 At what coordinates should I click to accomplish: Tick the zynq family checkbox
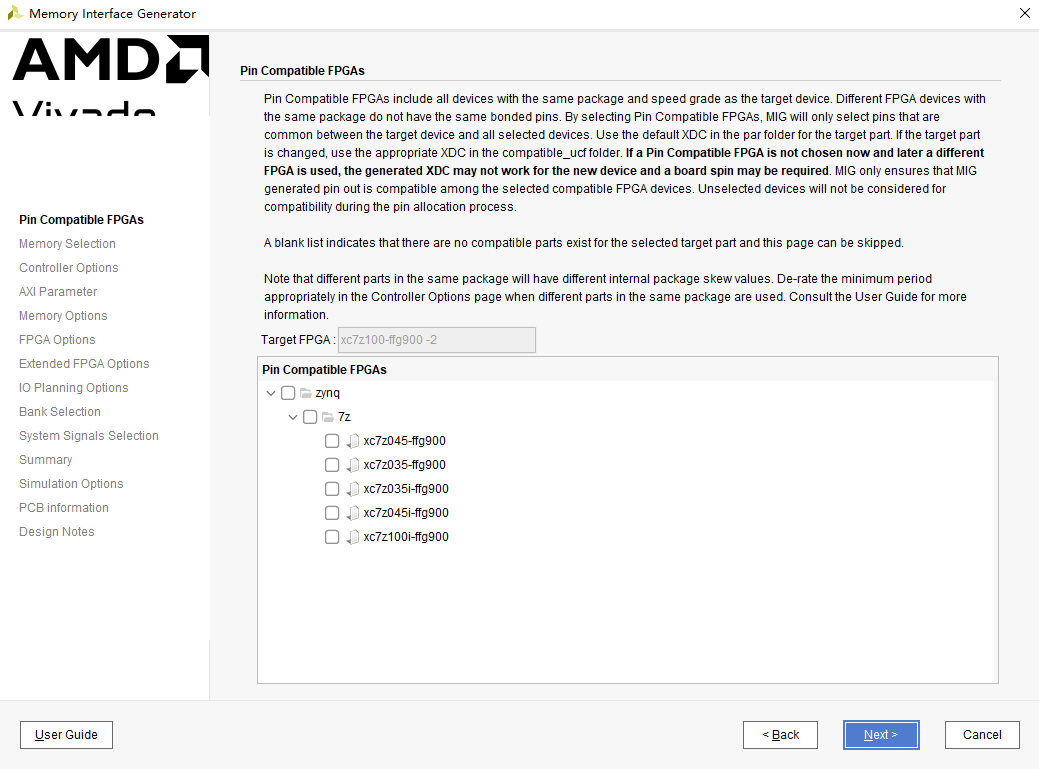click(288, 393)
